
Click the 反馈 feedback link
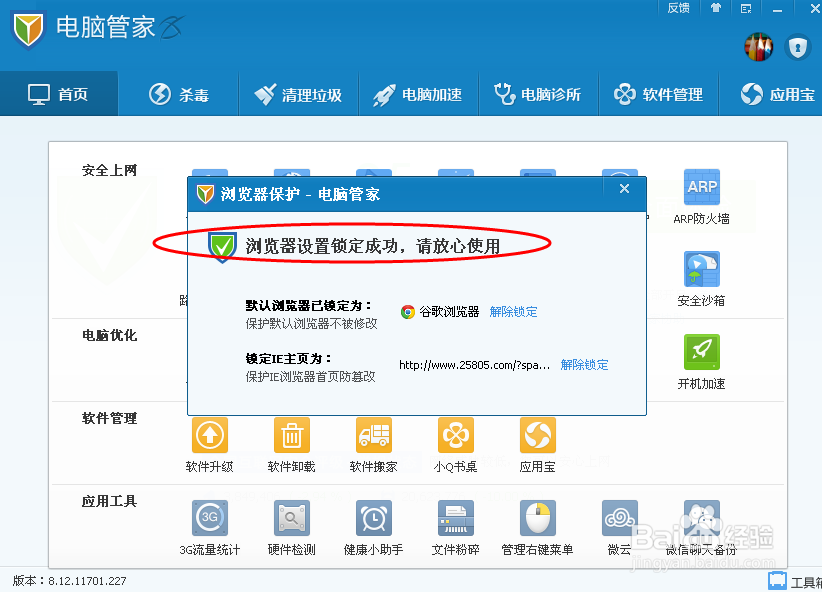click(x=679, y=8)
